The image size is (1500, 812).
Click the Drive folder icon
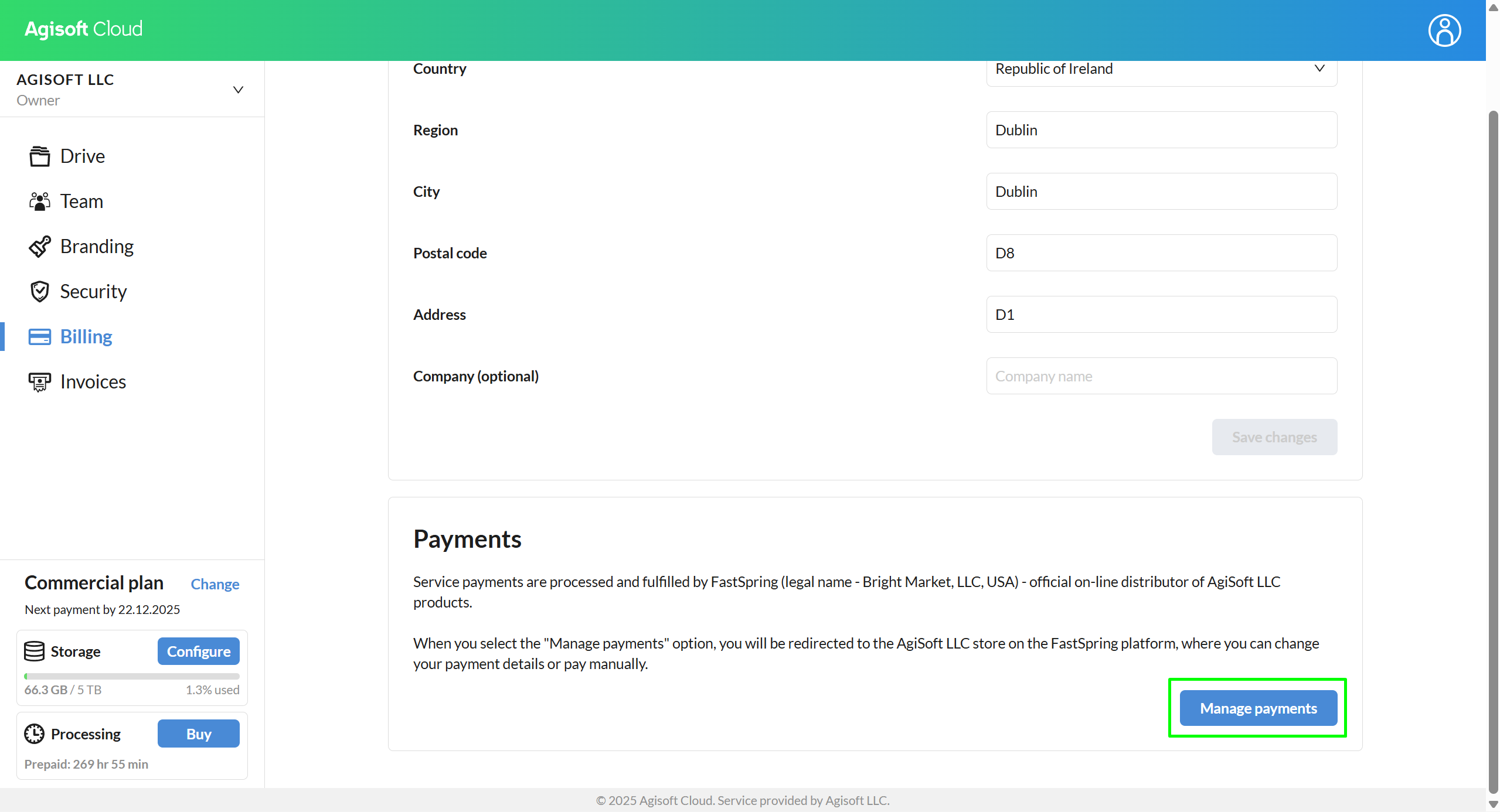(x=39, y=156)
